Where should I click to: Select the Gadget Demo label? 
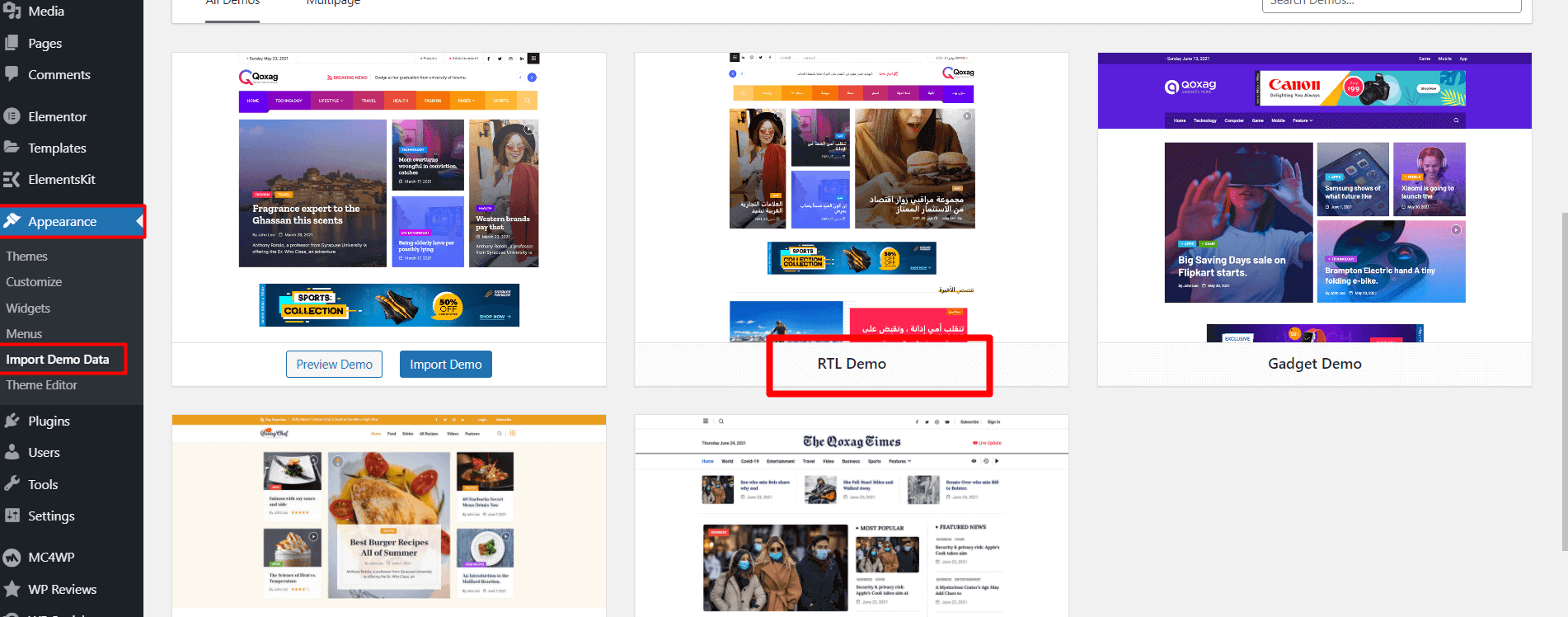coord(1315,364)
